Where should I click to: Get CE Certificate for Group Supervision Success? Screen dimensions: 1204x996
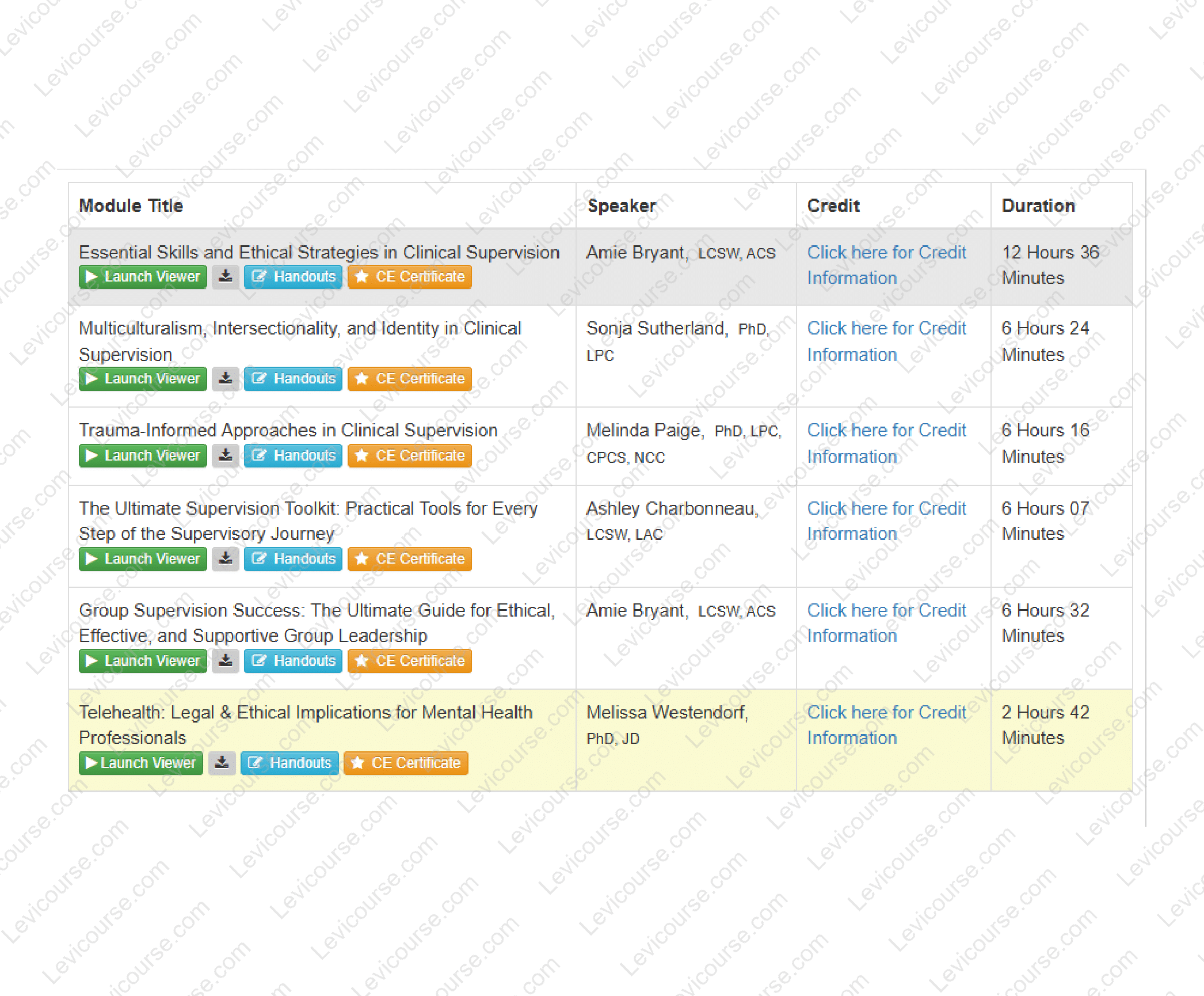pos(409,661)
